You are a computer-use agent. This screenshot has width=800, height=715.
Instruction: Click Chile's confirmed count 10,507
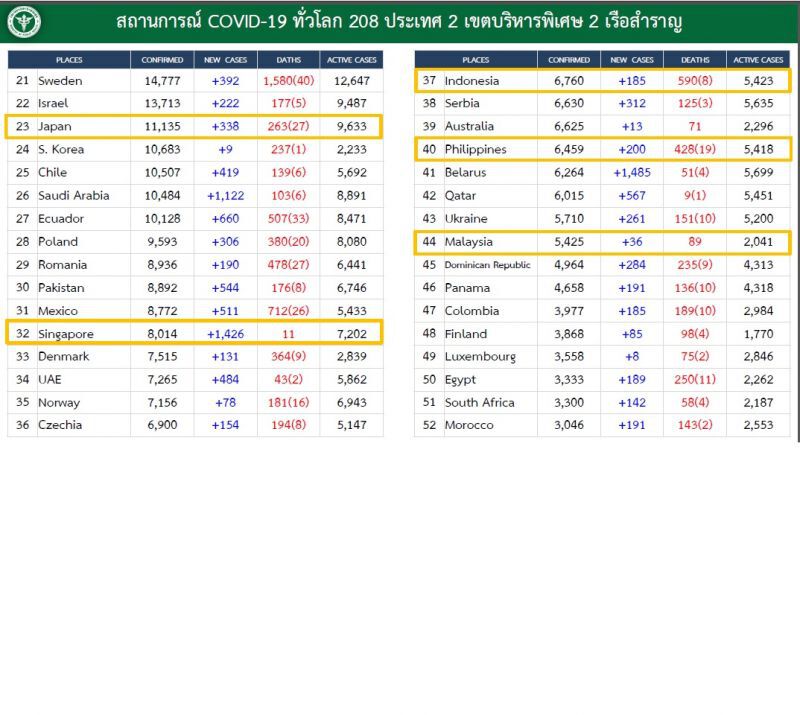pos(162,172)
